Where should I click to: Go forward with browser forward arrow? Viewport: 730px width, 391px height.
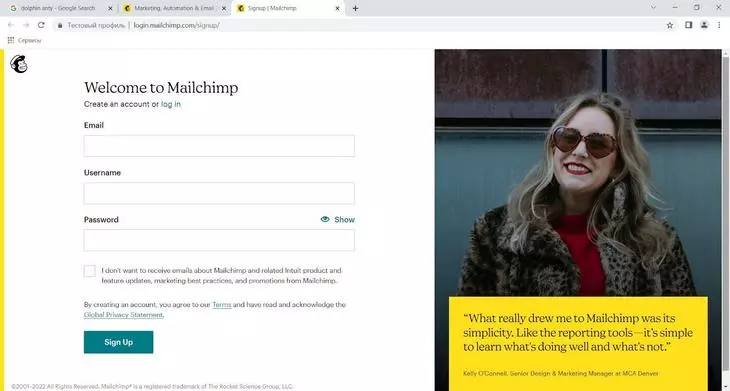tap(26, 25)
